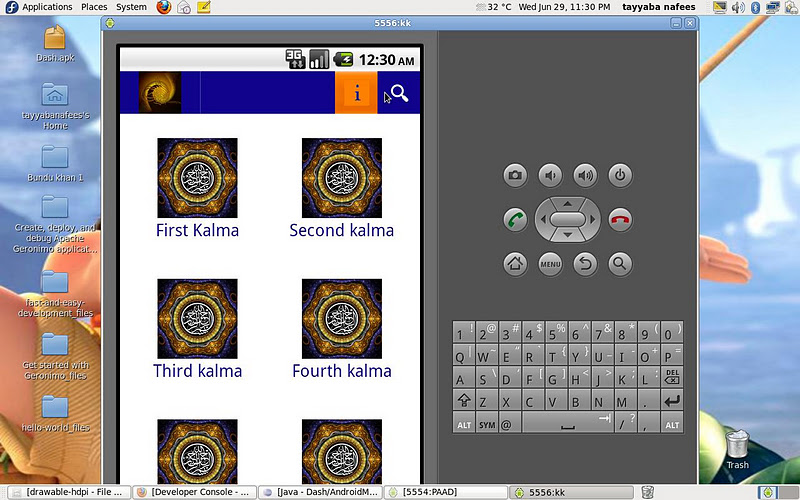This screenshot has height=500, width=800.
Task: Click the emulator power button
Action: point(620,176)
